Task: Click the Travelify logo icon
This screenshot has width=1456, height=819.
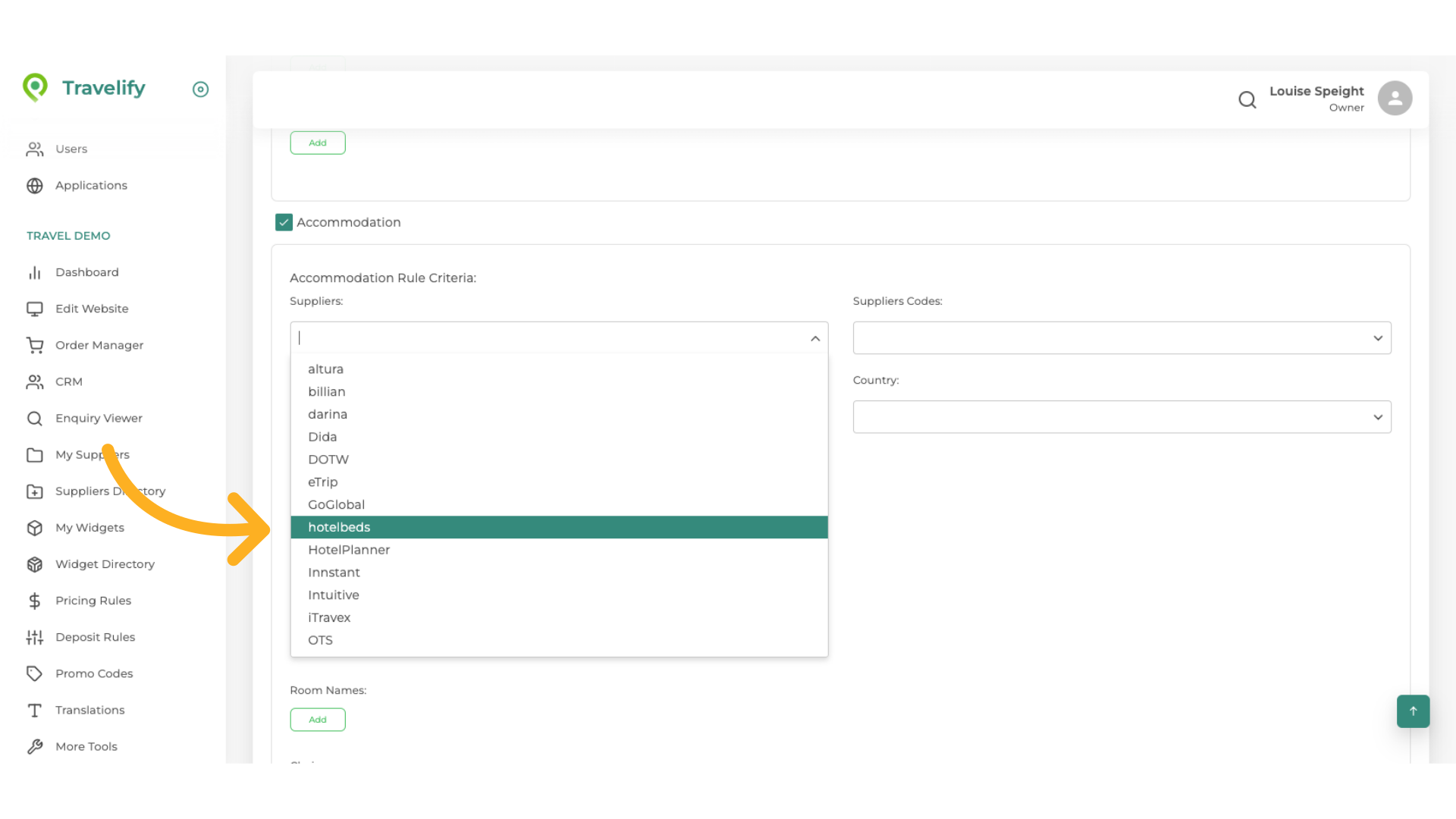Action: click(36, 88)
